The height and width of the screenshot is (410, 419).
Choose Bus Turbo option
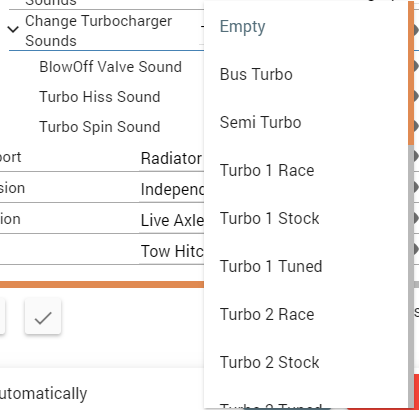click(x=306, y=74)
